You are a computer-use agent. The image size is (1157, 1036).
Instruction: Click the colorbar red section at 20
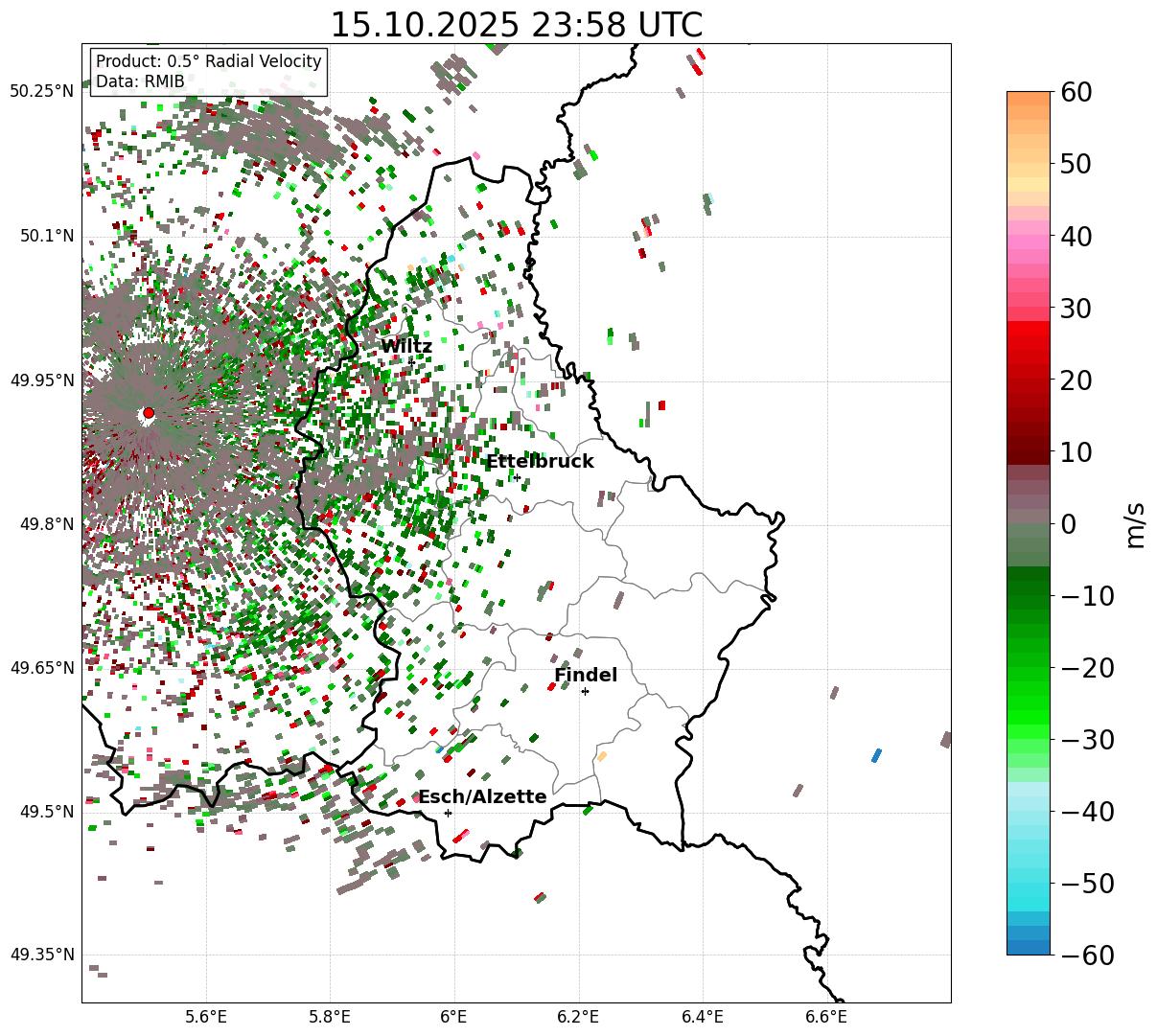(x=1029, y=380)
